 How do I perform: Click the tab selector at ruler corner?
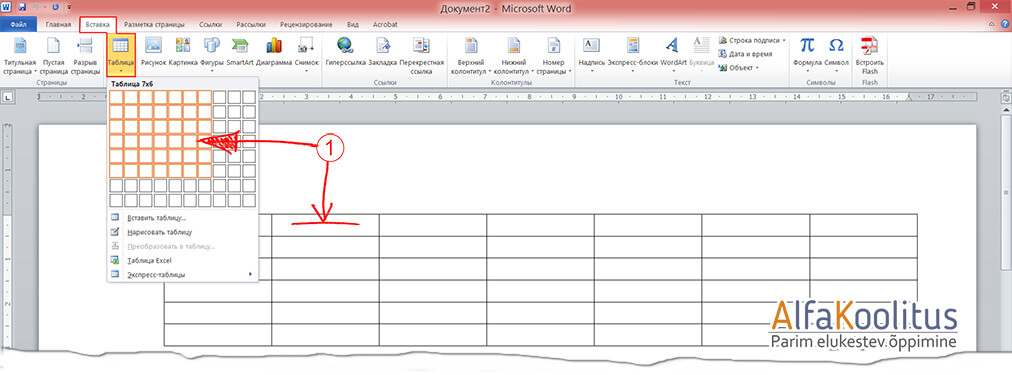coord(8,97)
